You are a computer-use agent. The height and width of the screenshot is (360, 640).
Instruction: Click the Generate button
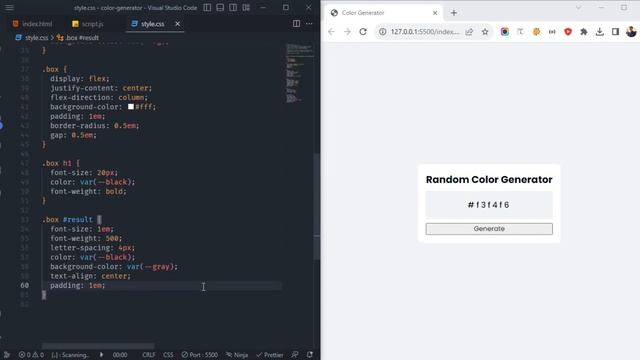coord(489,229)
